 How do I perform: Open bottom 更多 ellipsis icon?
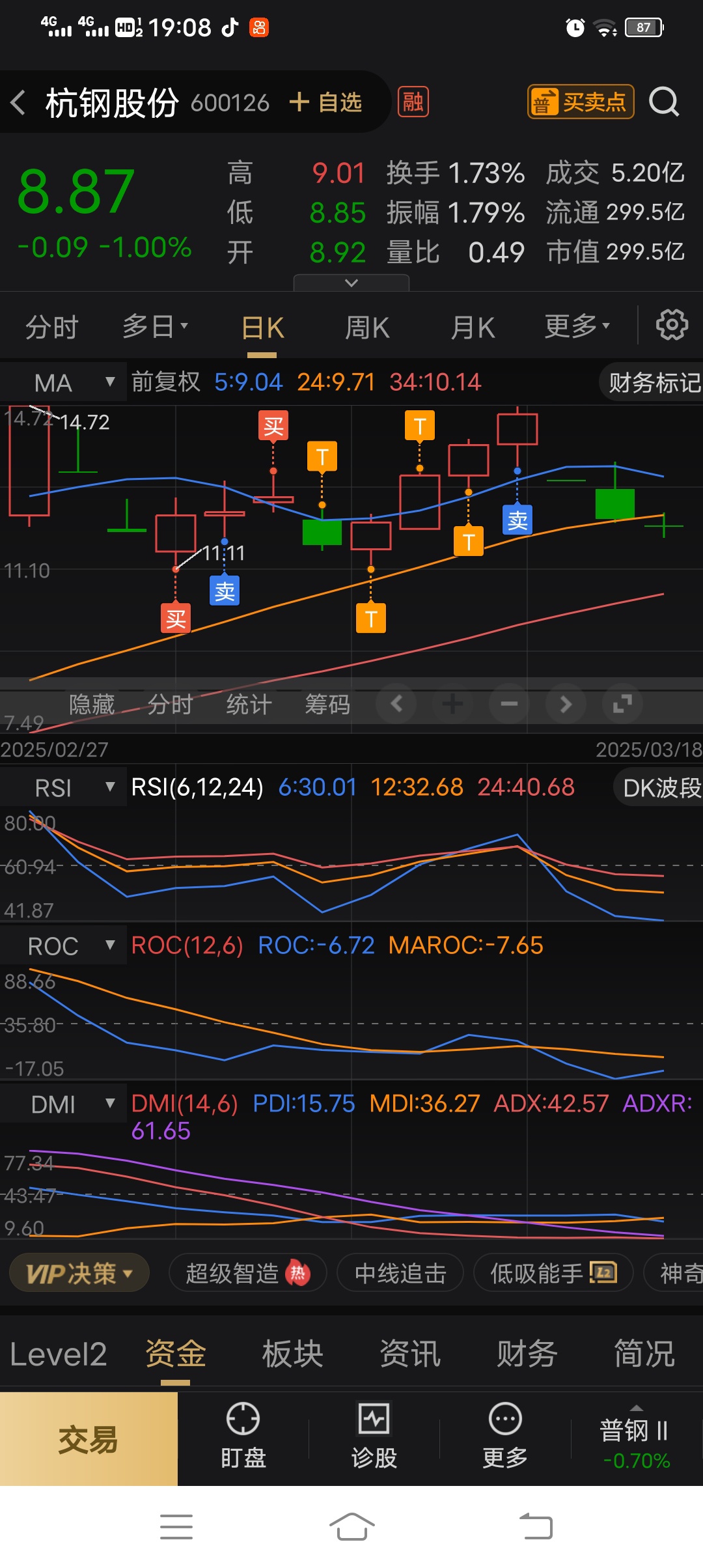[x=505, y=1436]
